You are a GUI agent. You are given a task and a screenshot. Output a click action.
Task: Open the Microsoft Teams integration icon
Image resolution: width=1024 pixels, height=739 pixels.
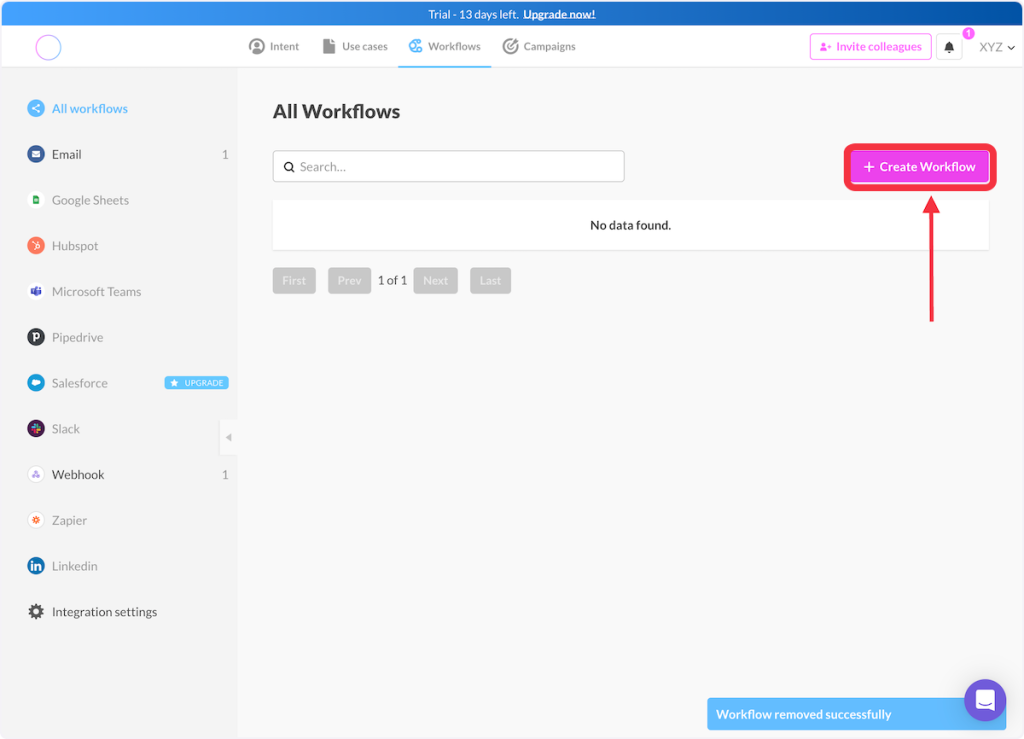tap(36, 292)
